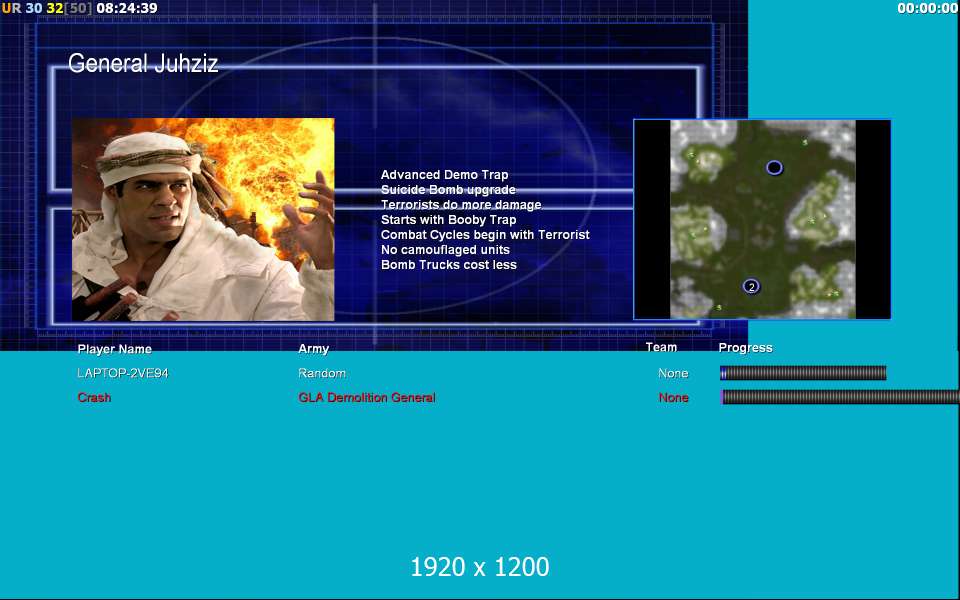Click the General Juhziz title text
Screen dimensions: 960x600
click(x=143, y=63)
